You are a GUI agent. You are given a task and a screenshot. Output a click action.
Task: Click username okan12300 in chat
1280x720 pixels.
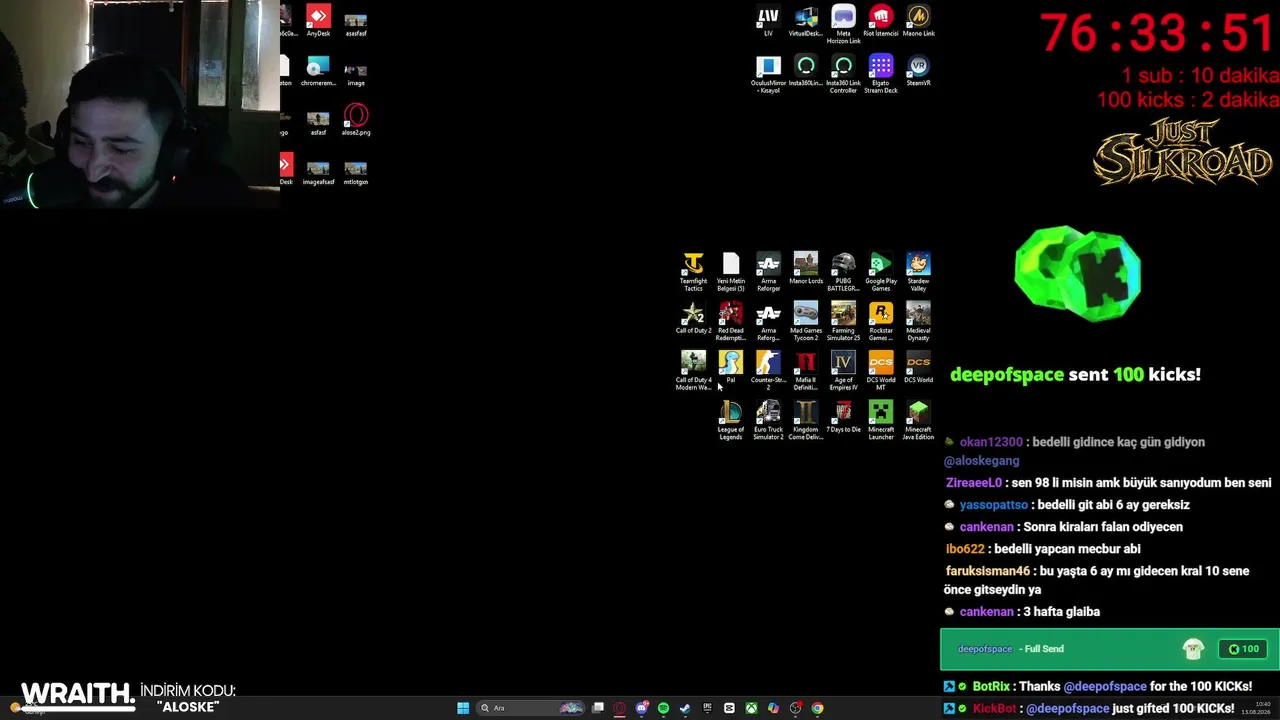991,442
